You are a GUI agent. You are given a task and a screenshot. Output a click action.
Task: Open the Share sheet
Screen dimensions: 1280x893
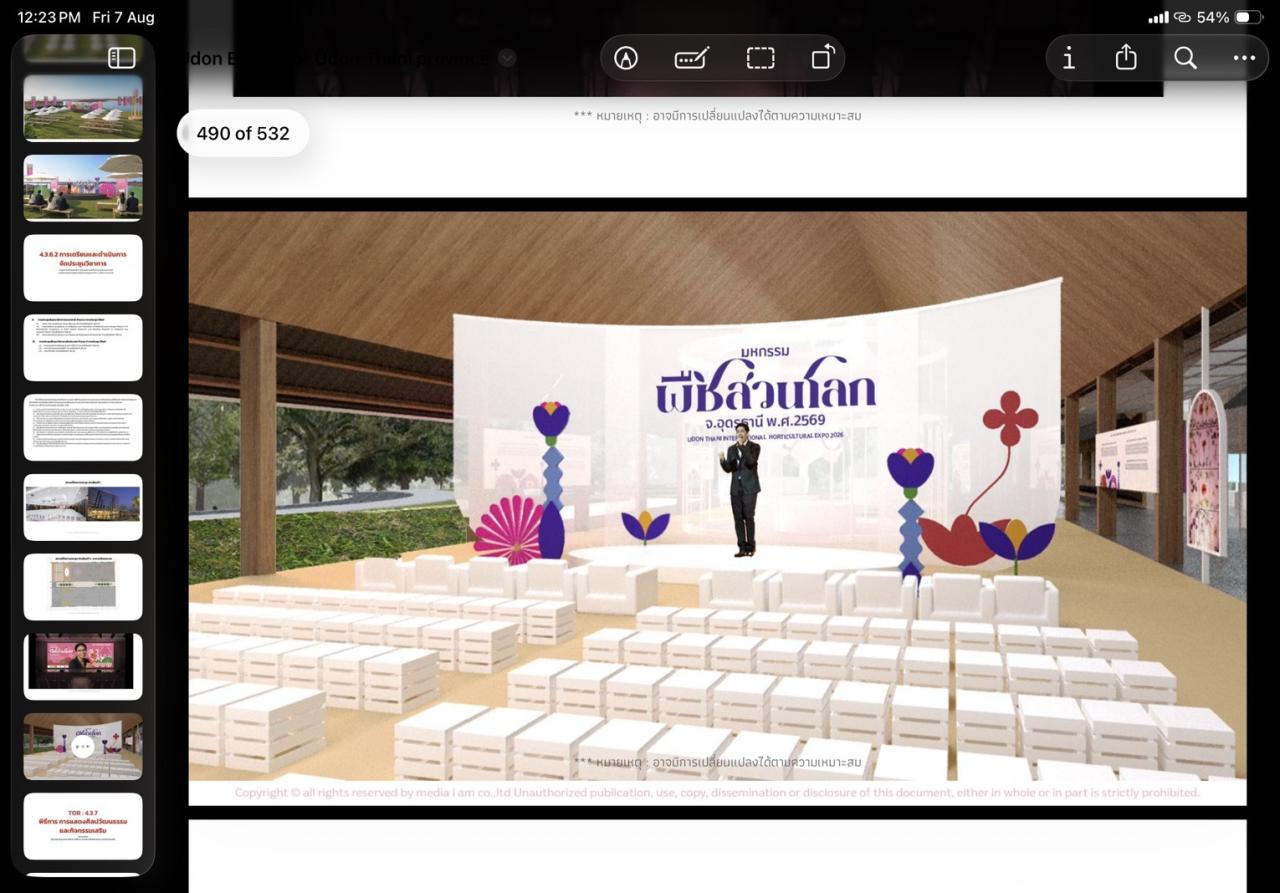click(x=1126, y=57)
